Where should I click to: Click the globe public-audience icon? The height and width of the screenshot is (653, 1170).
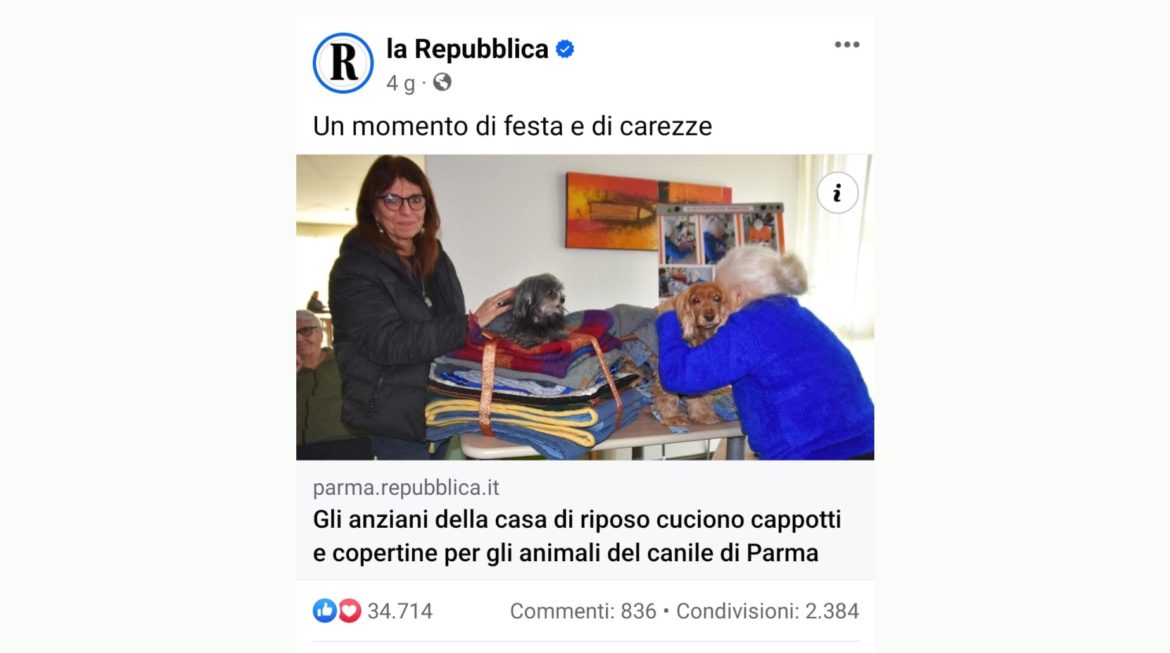coord(442,82)
